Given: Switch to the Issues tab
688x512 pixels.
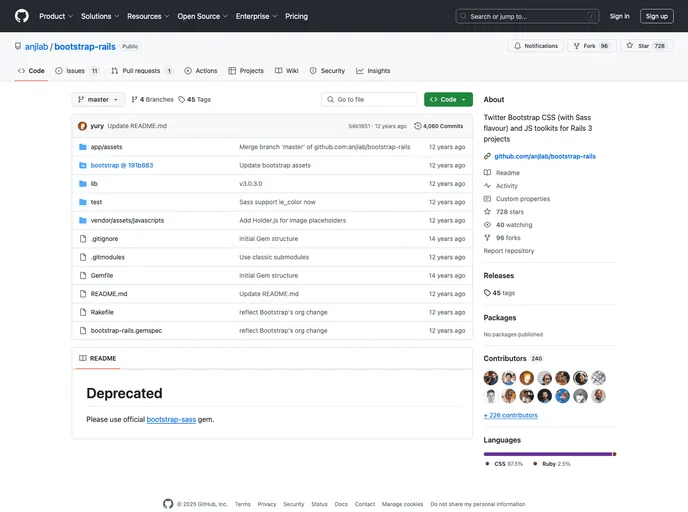Looking at the screenshot, I should [77, 71].
